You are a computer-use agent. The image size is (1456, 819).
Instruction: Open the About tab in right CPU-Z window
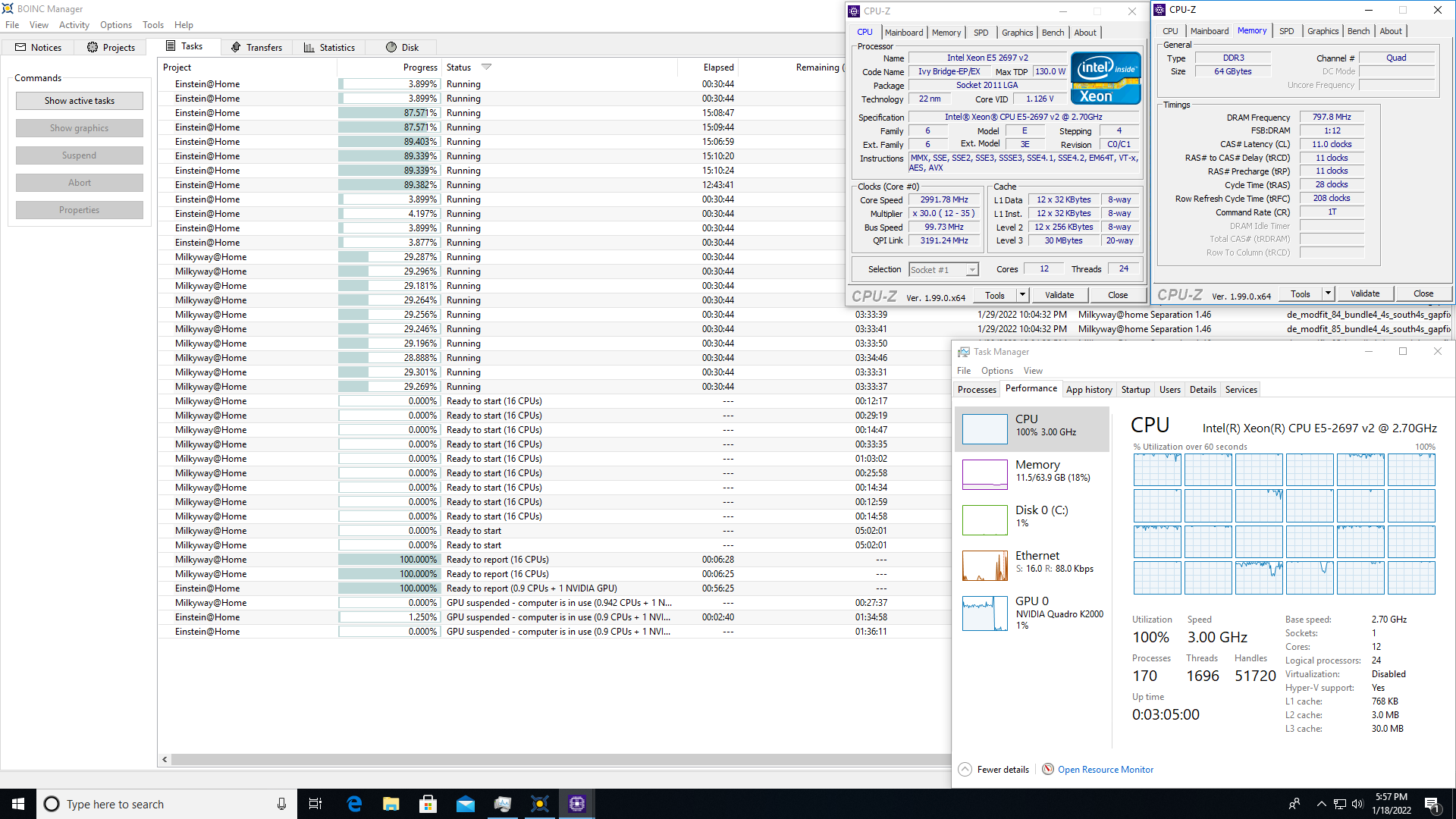1391,31
